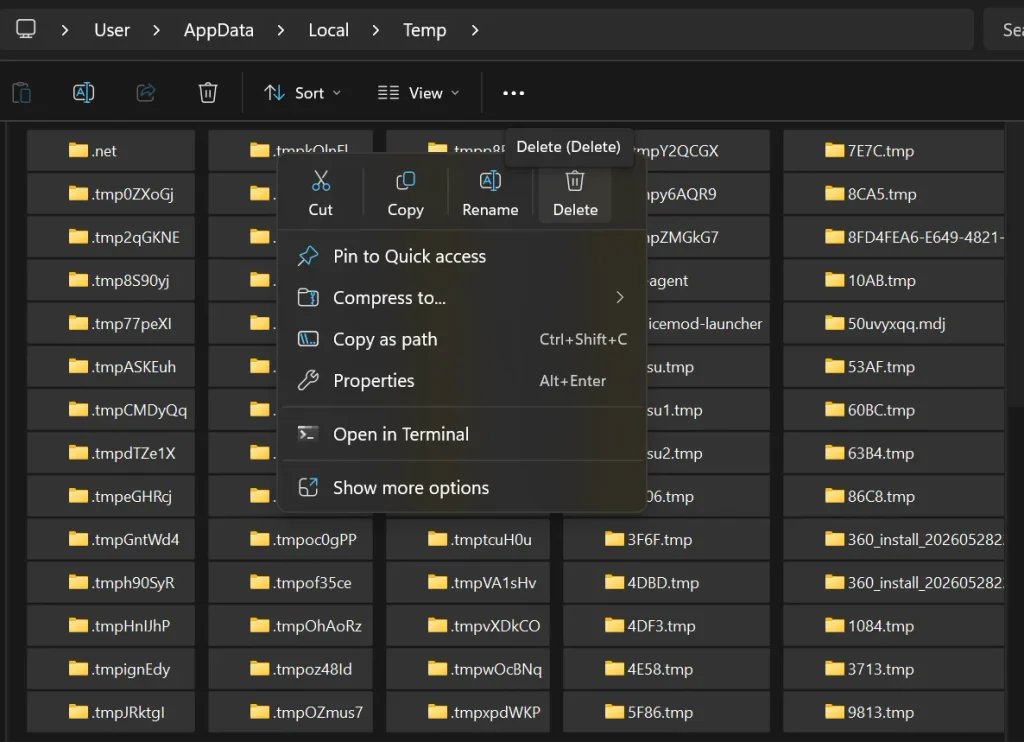Select the .tmpVA1sHv folder
1024x742 pixels.
pyautogui.click(x=468, y=582)
